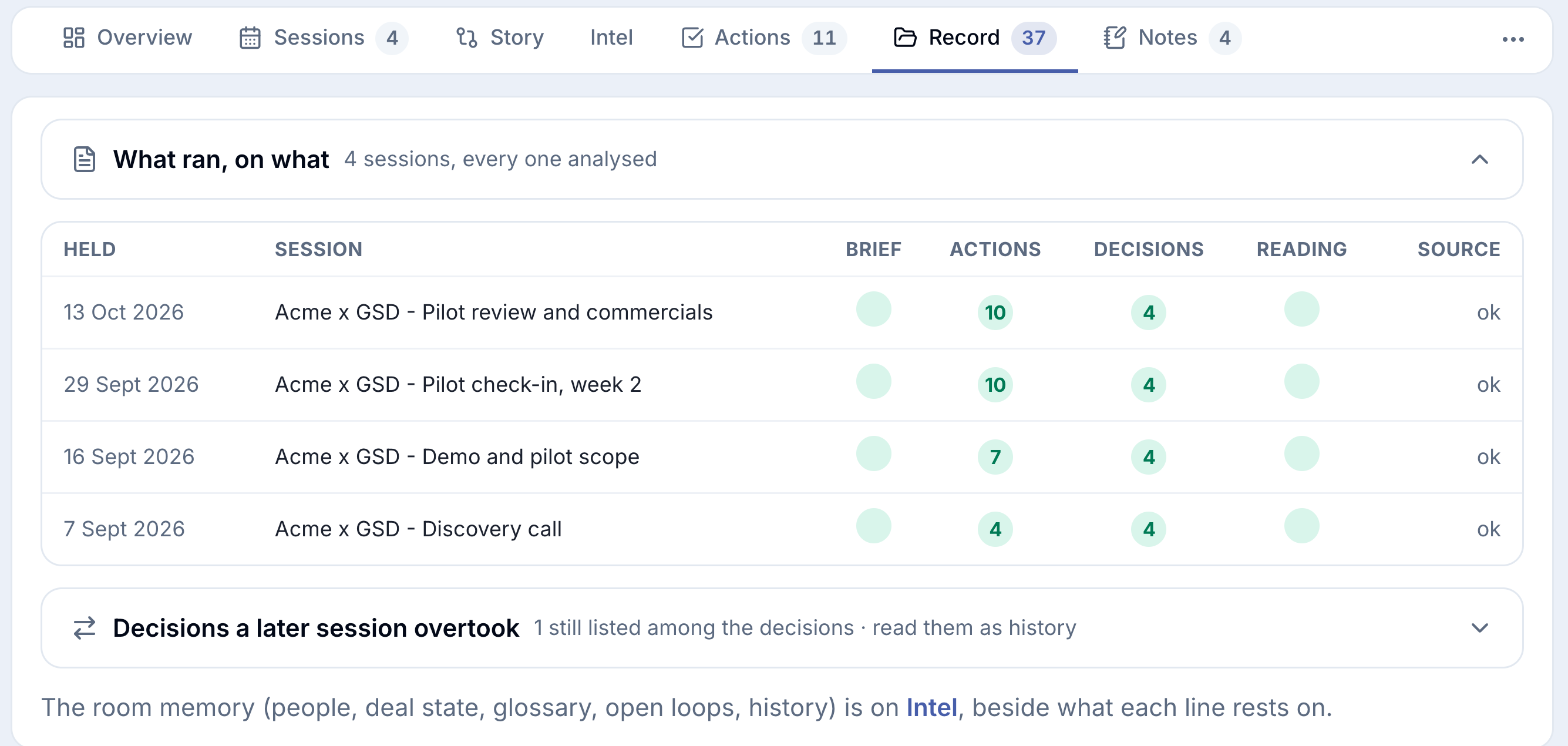Switch to the Intel tab

pos(611,38)
